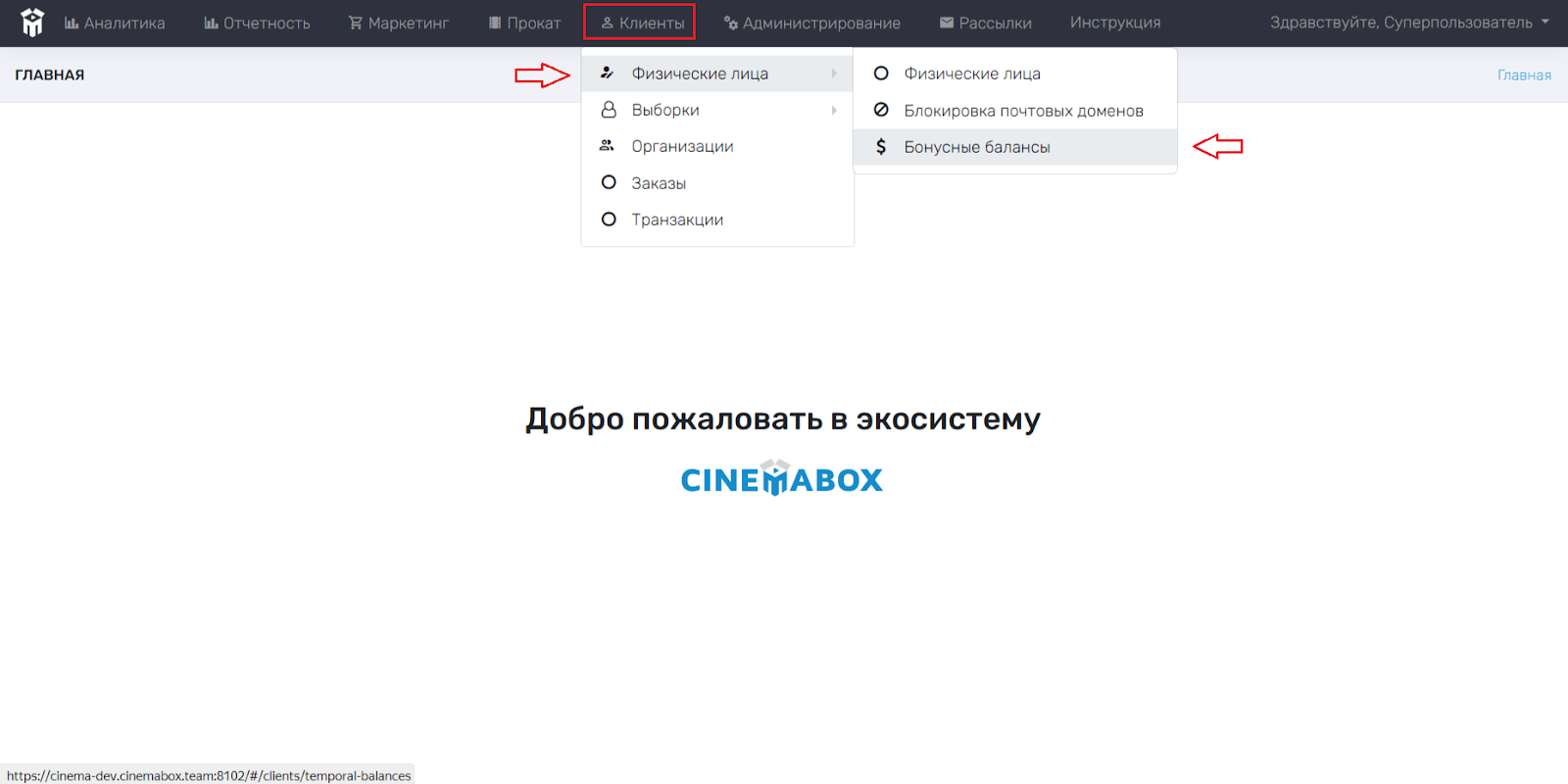Open the Маркетинг menu
1568x784 pixels.
[399, 23]
